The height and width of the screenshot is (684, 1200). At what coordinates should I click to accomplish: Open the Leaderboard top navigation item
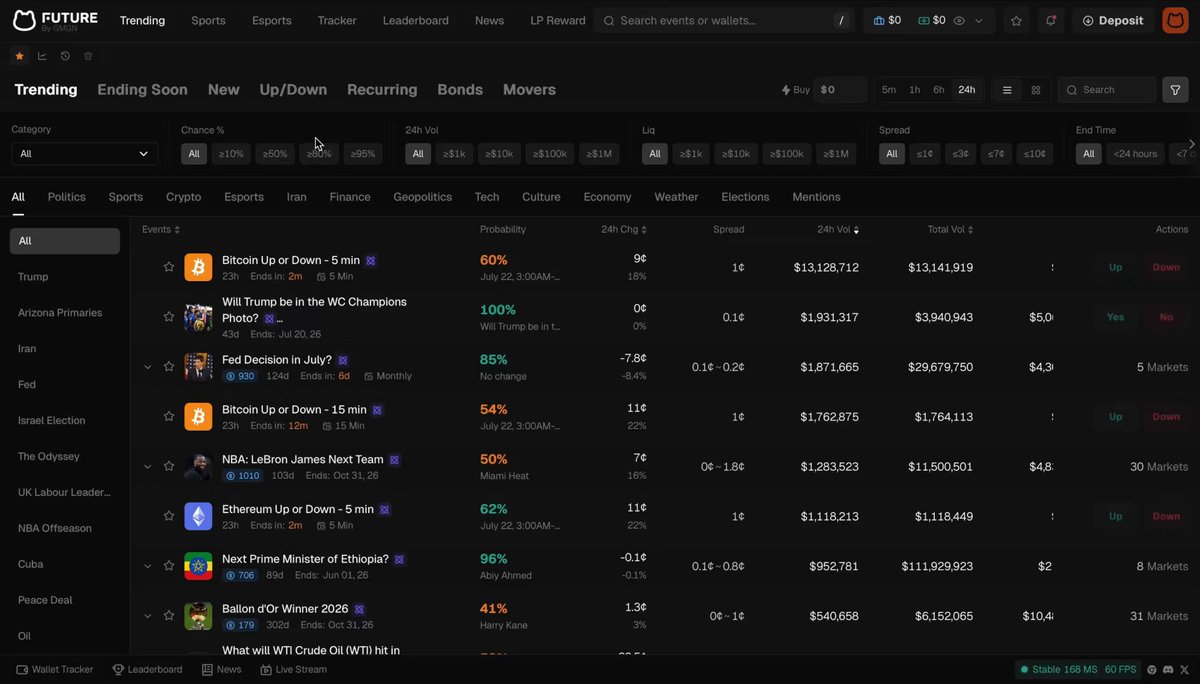415,20
